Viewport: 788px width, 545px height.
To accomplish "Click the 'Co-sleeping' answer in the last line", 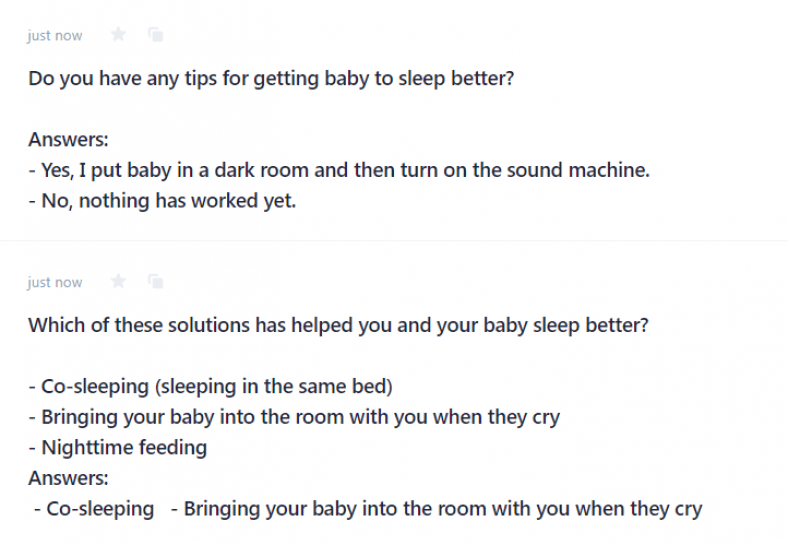I will point(94,509).
